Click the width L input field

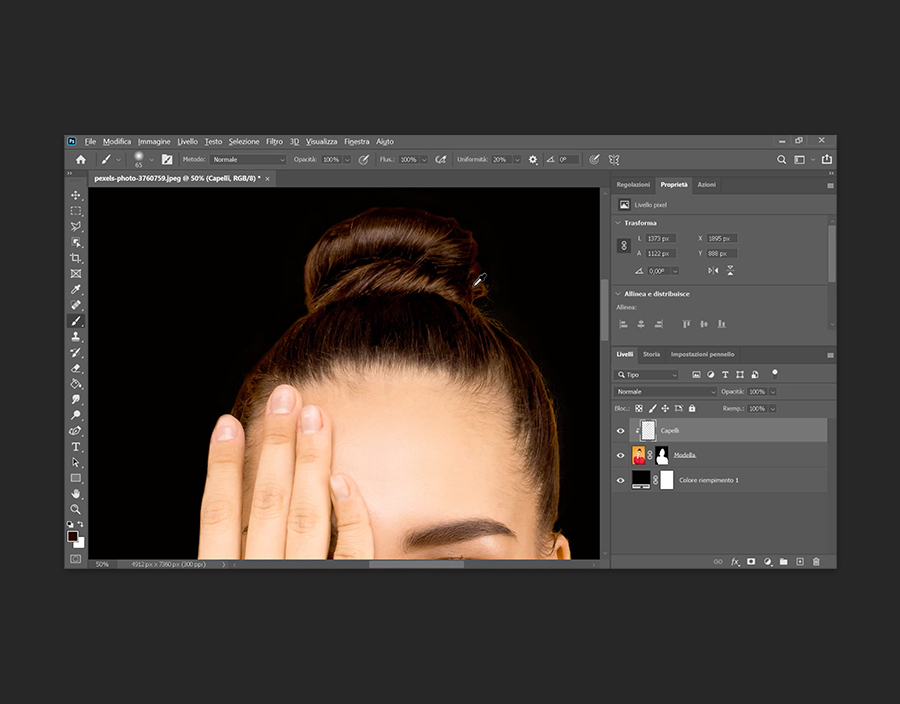(661, 239)
